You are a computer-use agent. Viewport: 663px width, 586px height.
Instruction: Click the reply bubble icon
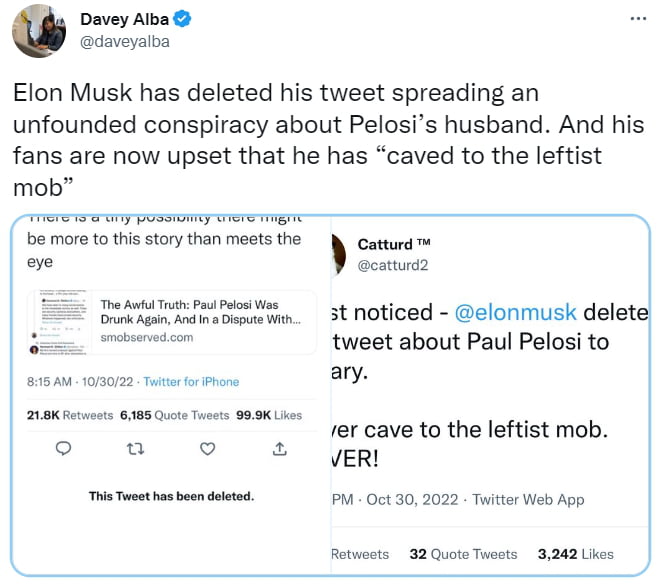click(x=63, y=449)
